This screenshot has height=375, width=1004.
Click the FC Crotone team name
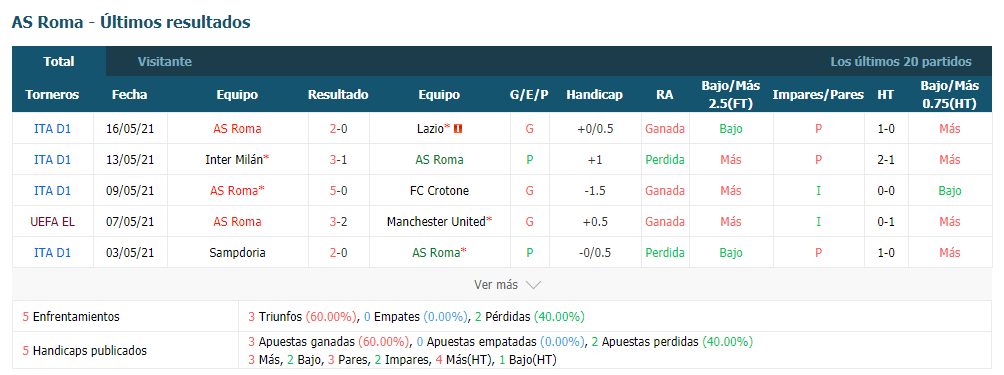(439, 191)
